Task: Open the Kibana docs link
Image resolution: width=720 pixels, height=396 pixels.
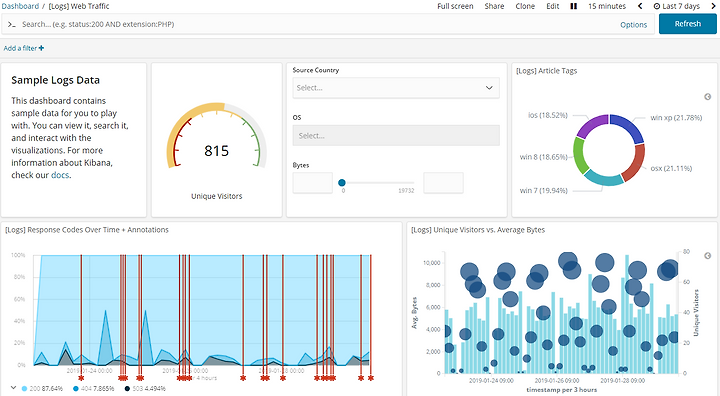Action: [60, 175]
